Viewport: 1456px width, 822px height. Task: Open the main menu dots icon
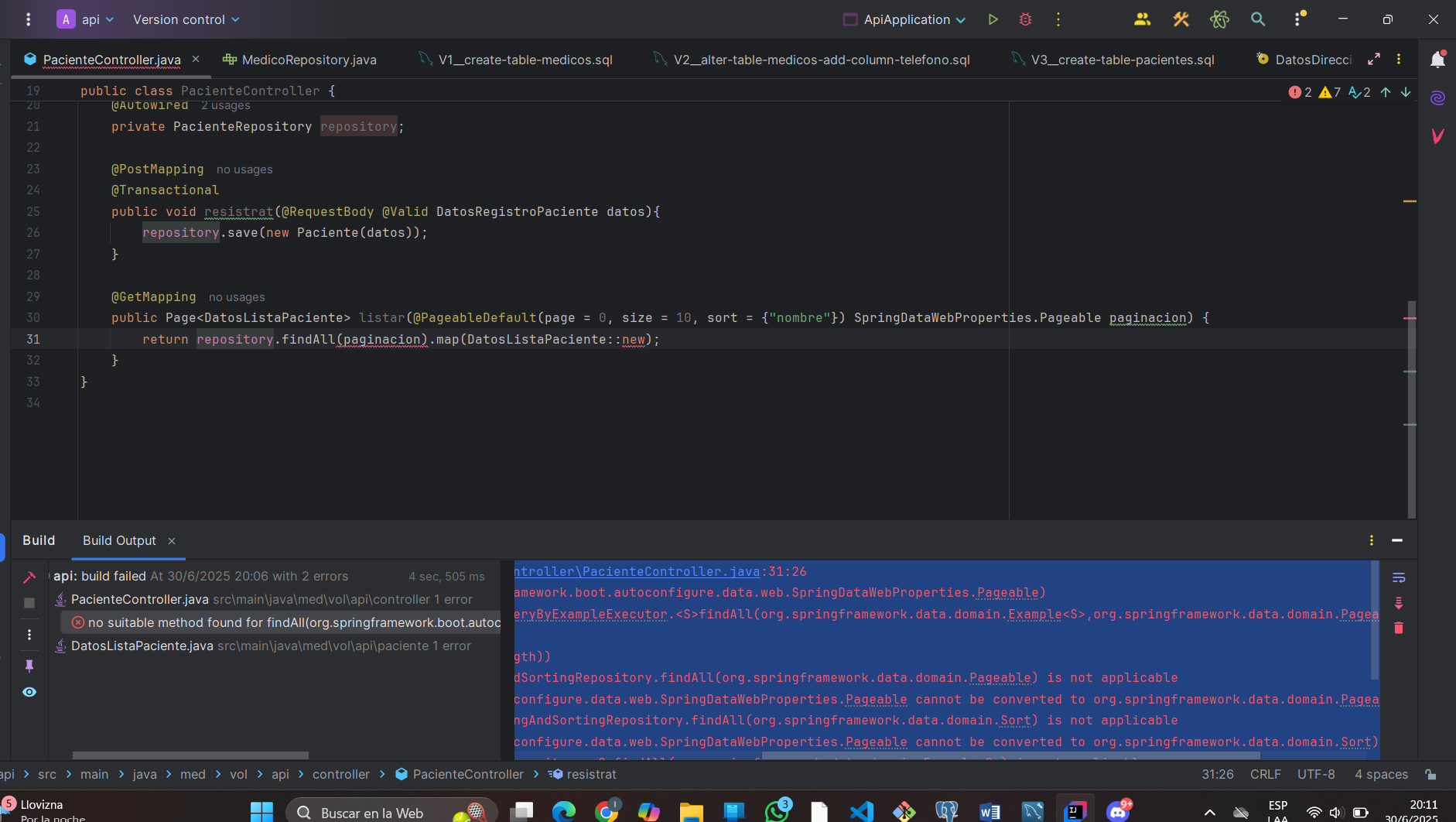point(29,19)
